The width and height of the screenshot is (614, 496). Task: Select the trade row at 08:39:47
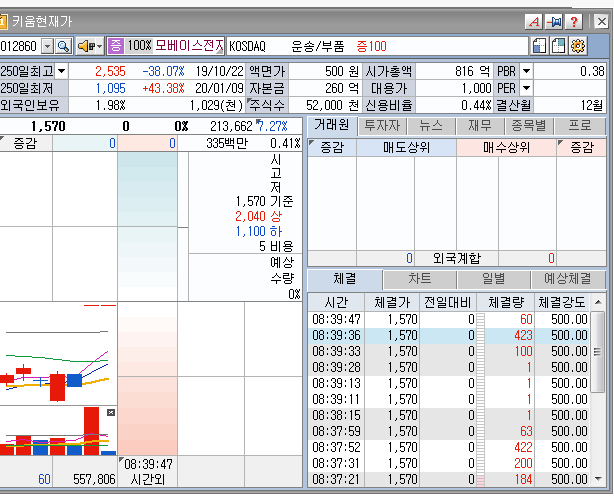click(x=448, y=319)
